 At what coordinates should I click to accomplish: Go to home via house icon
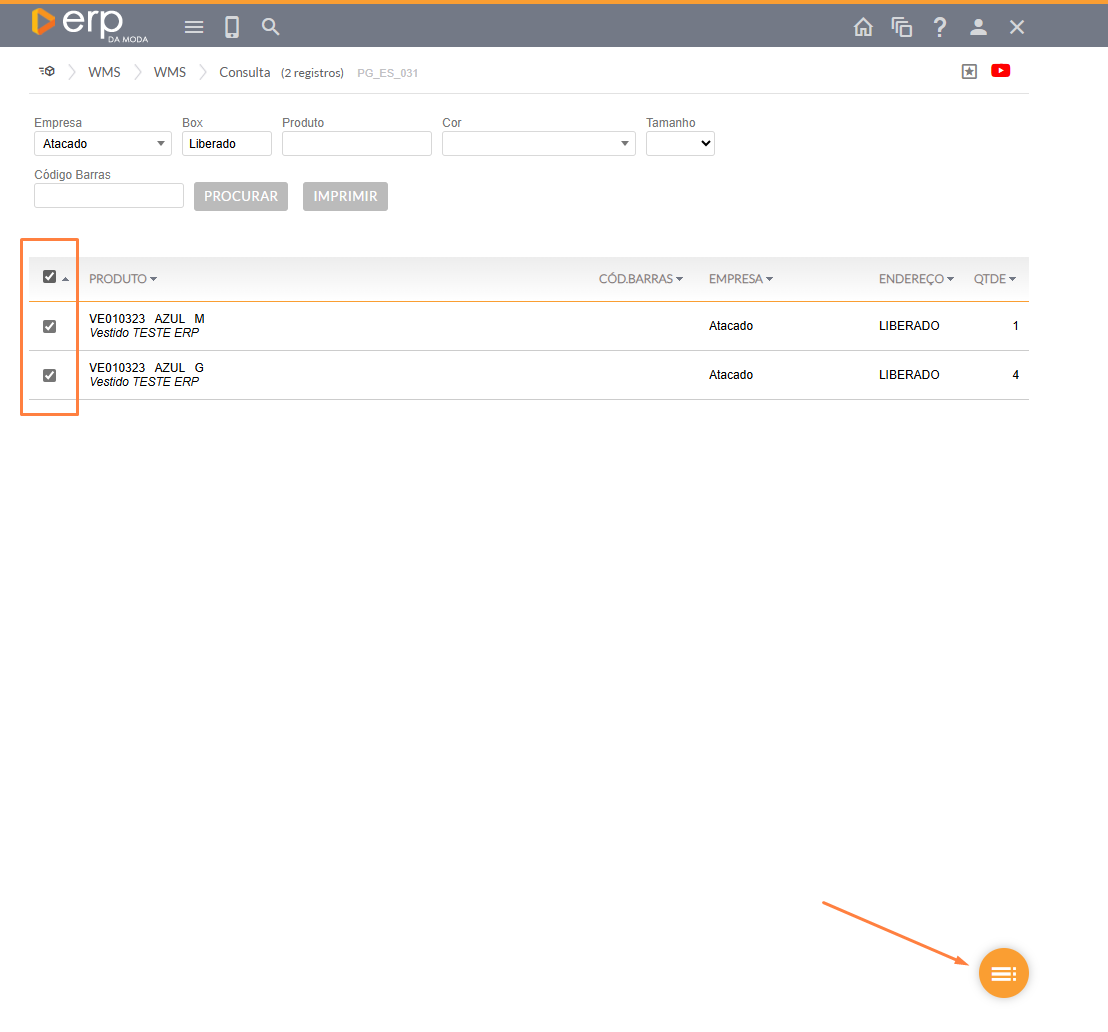coord(863,27)
